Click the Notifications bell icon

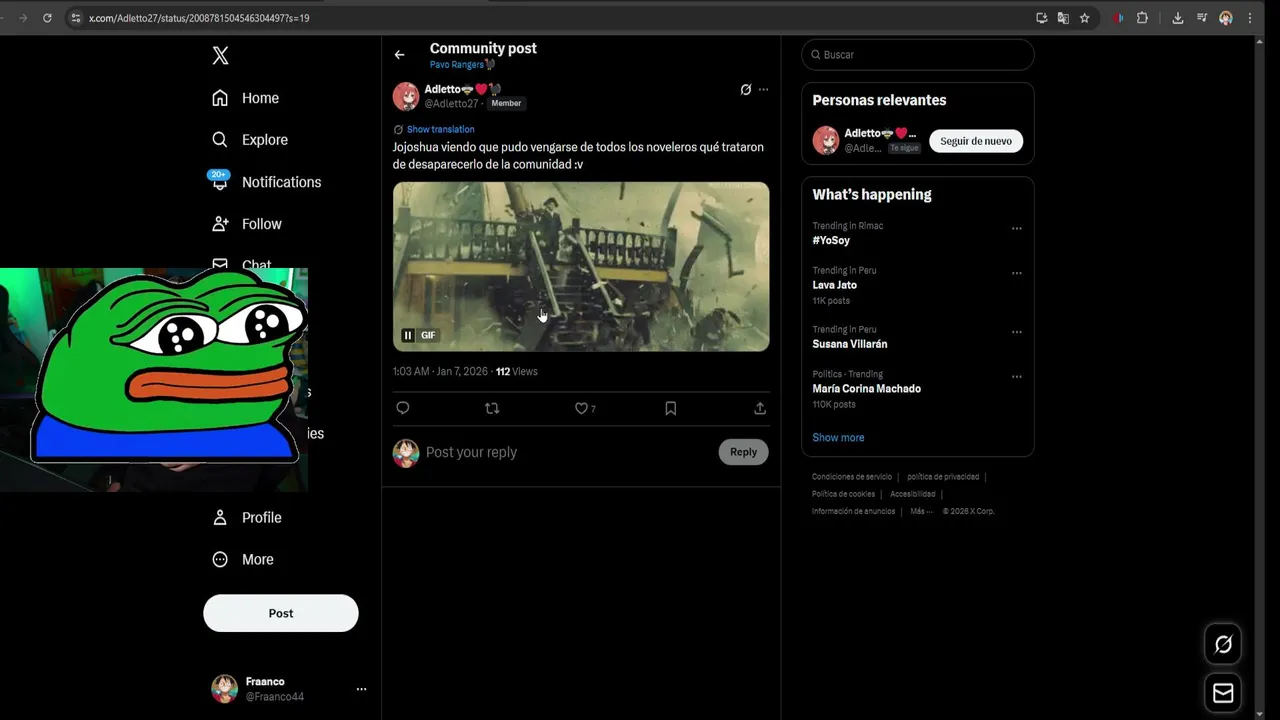[220, 183]
